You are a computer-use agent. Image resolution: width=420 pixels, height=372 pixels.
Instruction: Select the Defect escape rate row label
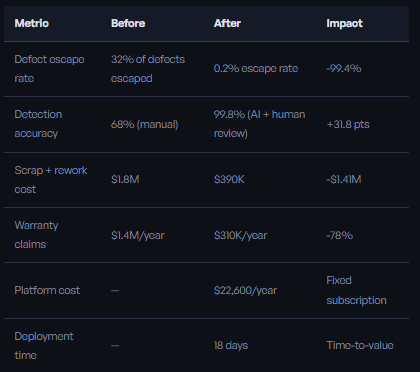pyautogui.click(x=49, y=69)
